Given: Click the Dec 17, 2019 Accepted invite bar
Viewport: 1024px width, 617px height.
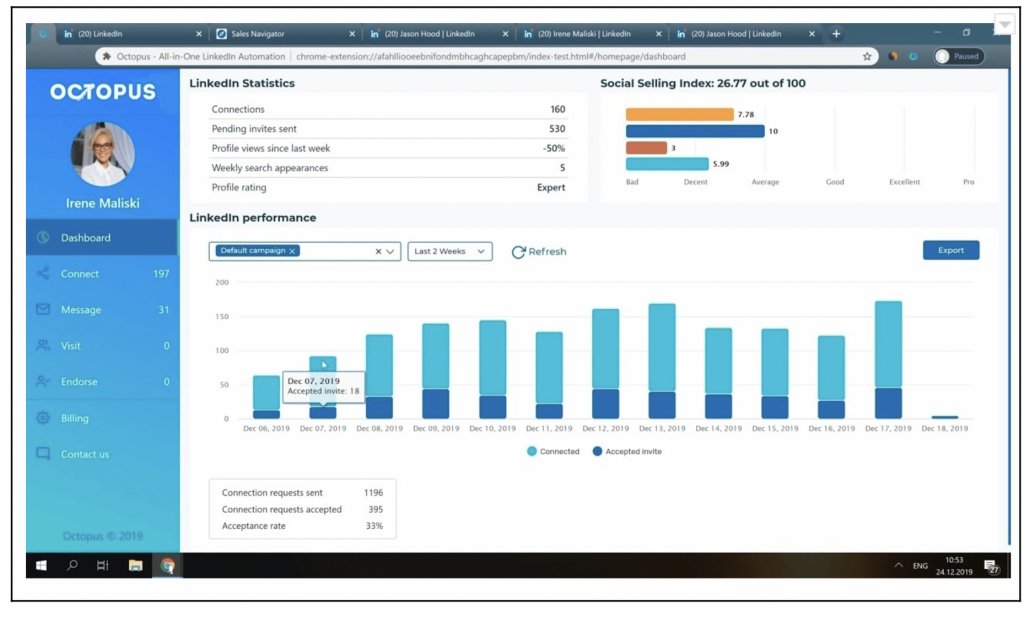Looking at the screenshot, I should 888,403.
